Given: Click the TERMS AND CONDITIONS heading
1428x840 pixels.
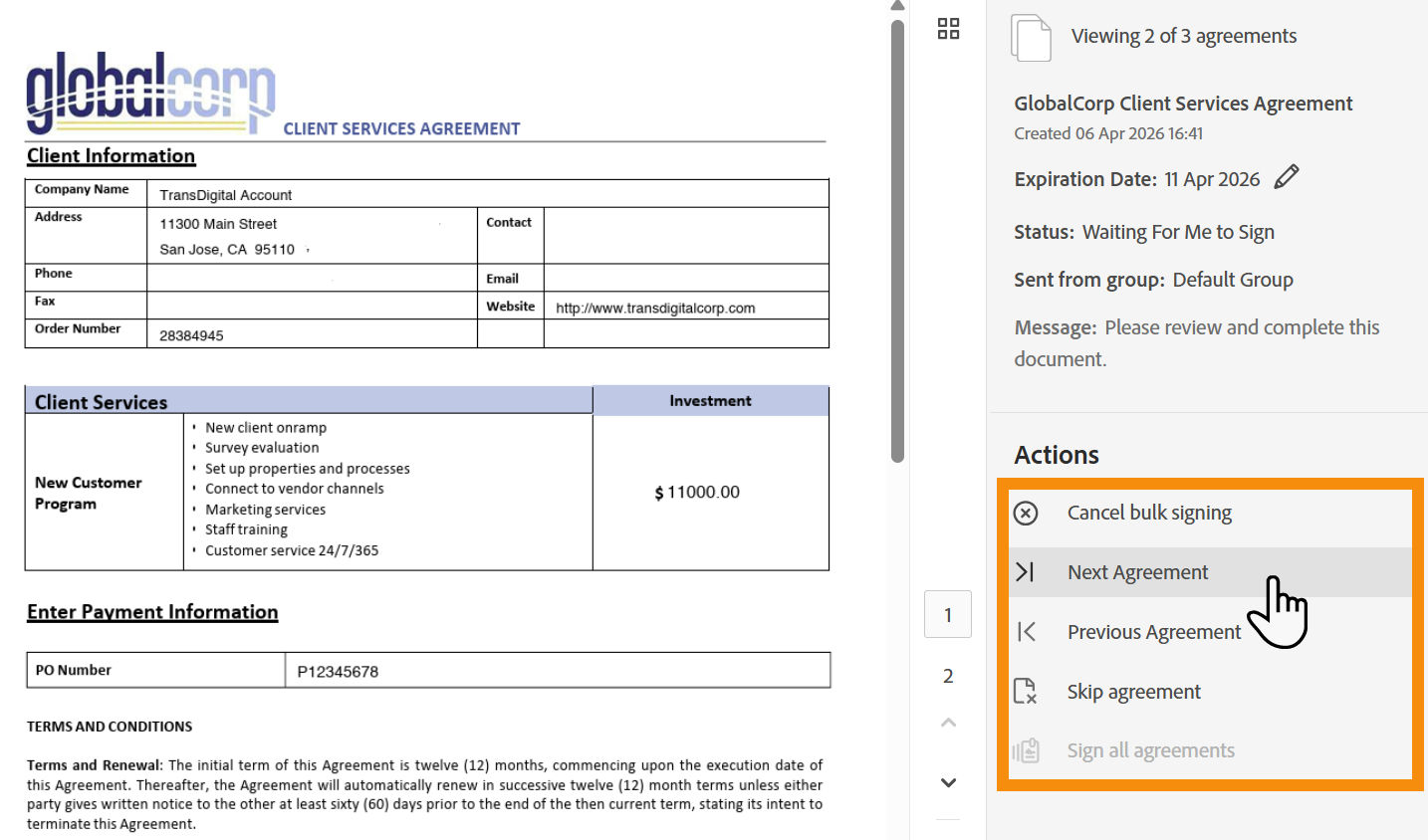Looking at the screenshot, I should click(x=110, y=727).
